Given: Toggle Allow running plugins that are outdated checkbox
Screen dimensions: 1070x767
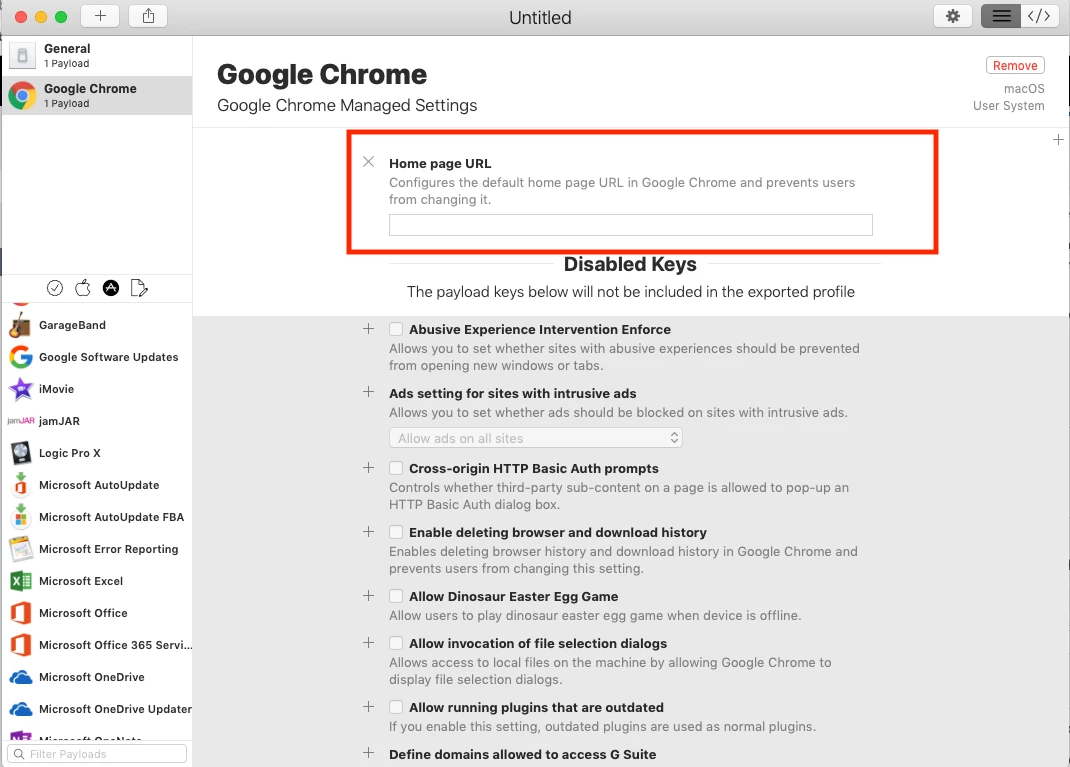Looking at the screenshot, I should pos(396,707).
